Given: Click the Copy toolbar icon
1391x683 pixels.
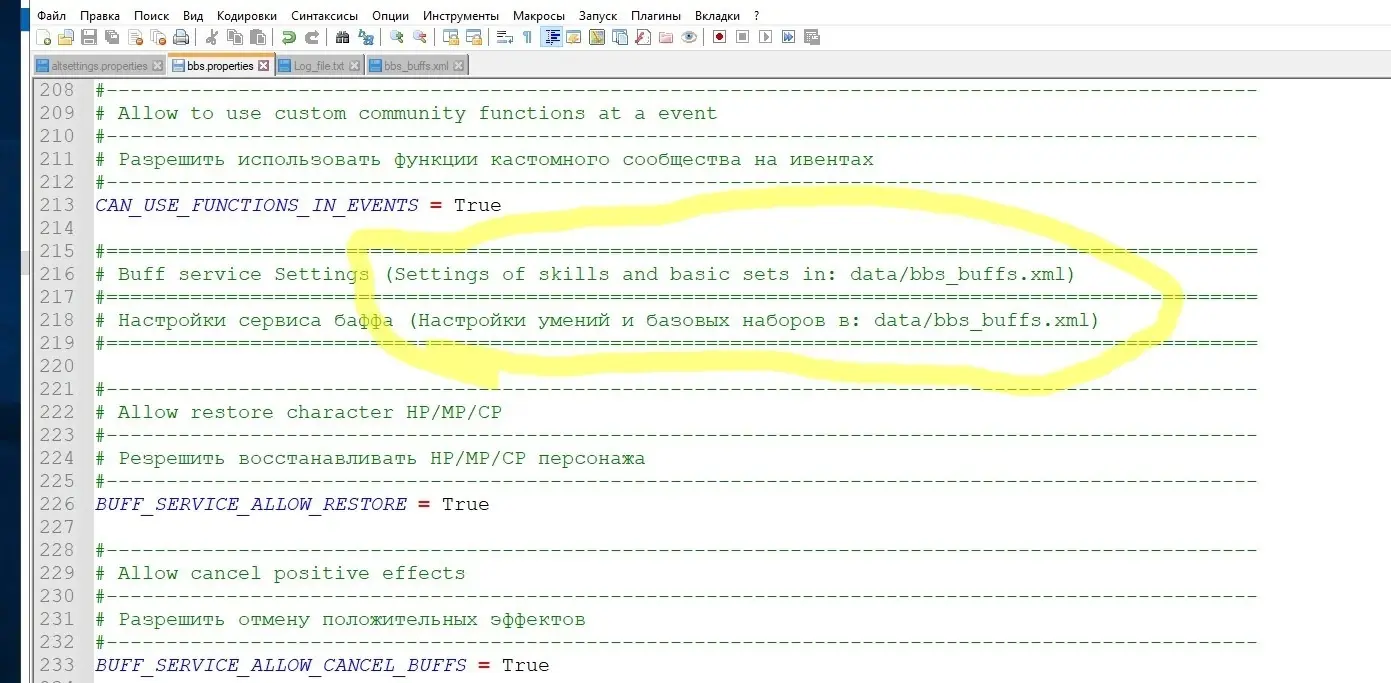Looking at the screenshot, I should pos(235,37).
